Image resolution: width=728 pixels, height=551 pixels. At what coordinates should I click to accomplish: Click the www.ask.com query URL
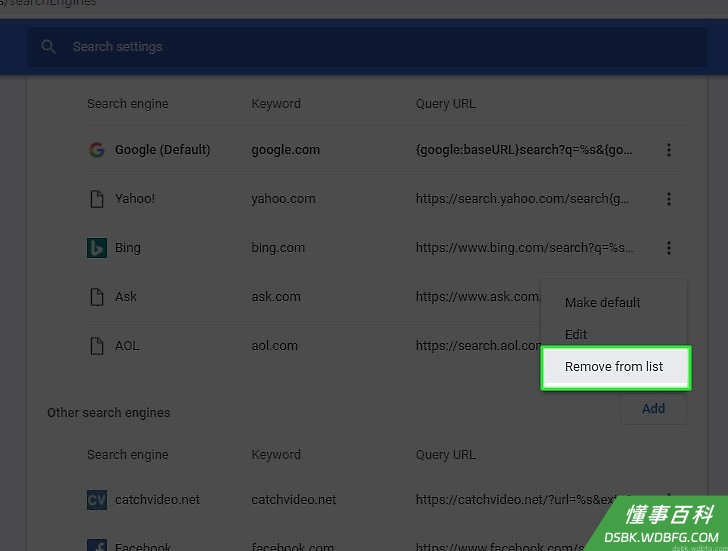(478, 297)
